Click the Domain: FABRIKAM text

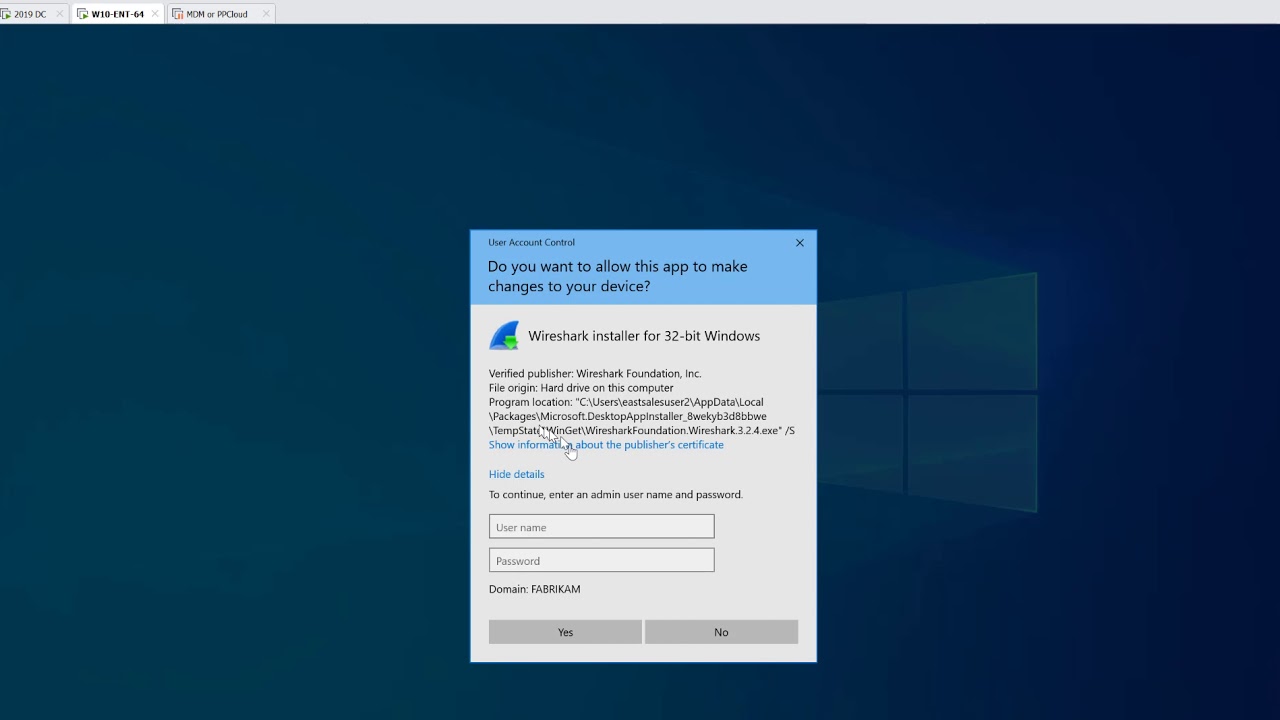coord(535,589)
